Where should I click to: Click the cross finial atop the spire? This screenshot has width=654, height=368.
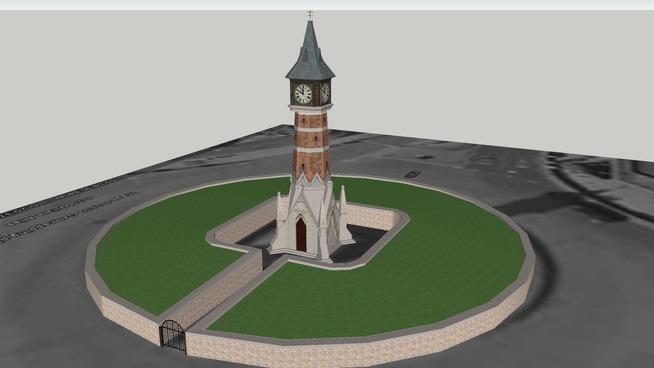(310, 15)
